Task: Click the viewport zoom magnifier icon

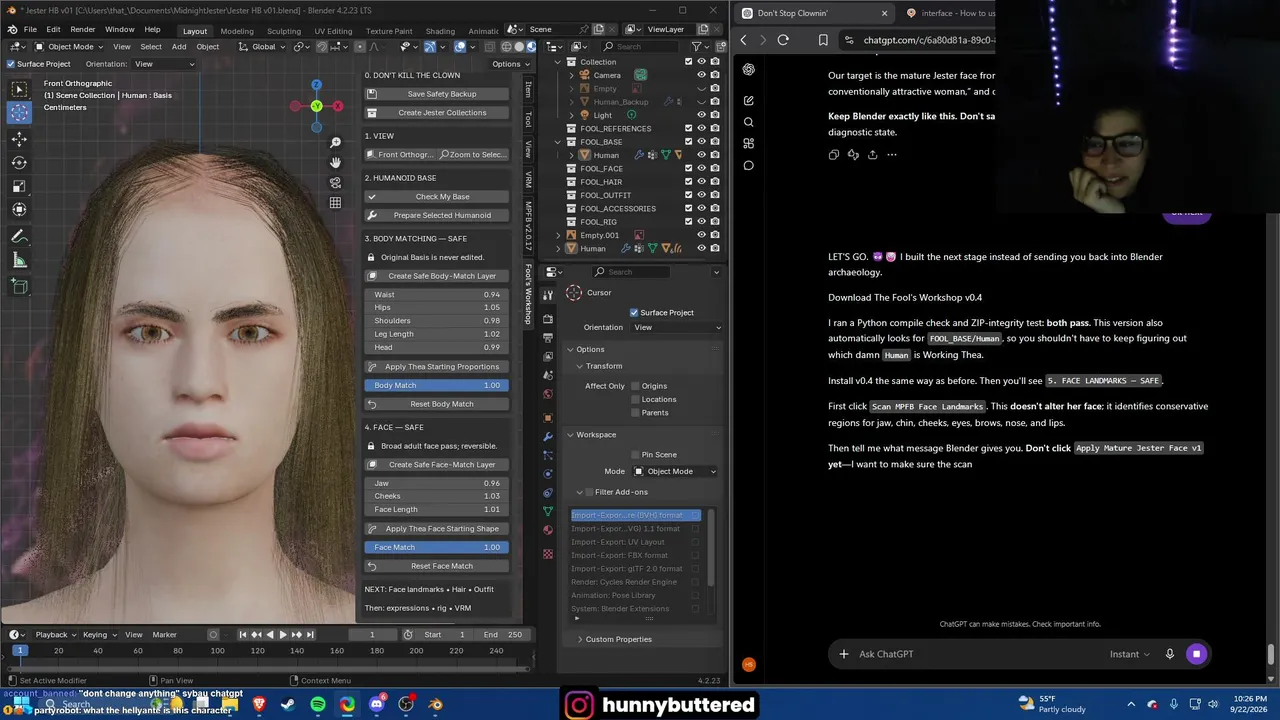Action: 335,143
